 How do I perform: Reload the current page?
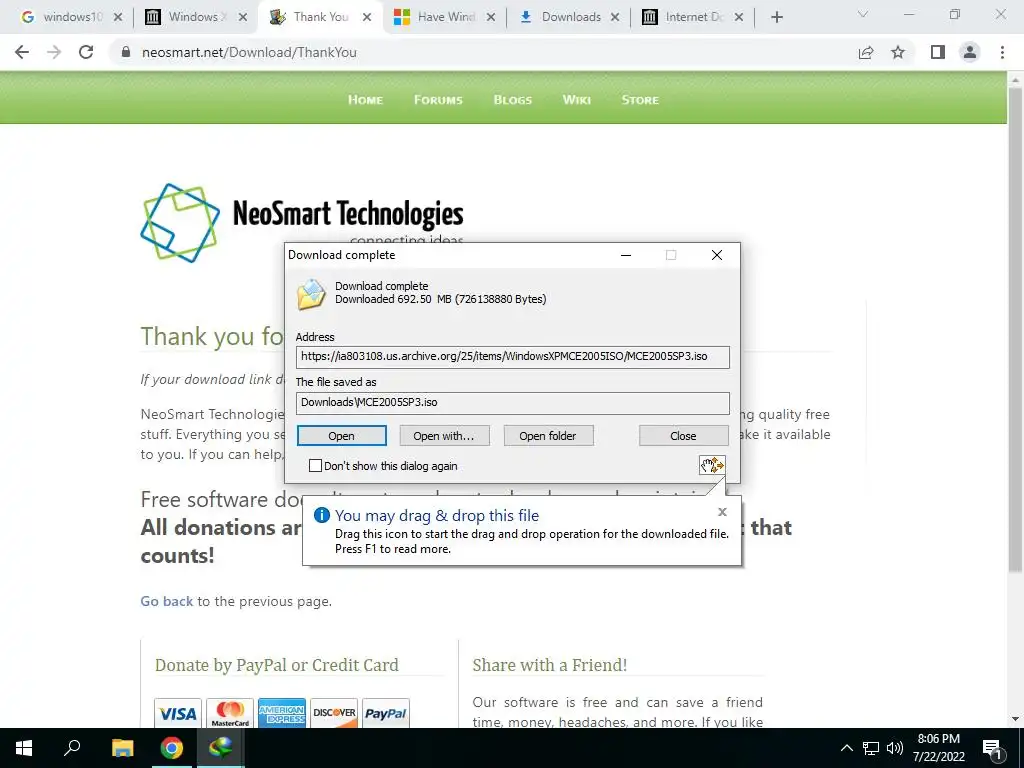click(x=86, y=52)
